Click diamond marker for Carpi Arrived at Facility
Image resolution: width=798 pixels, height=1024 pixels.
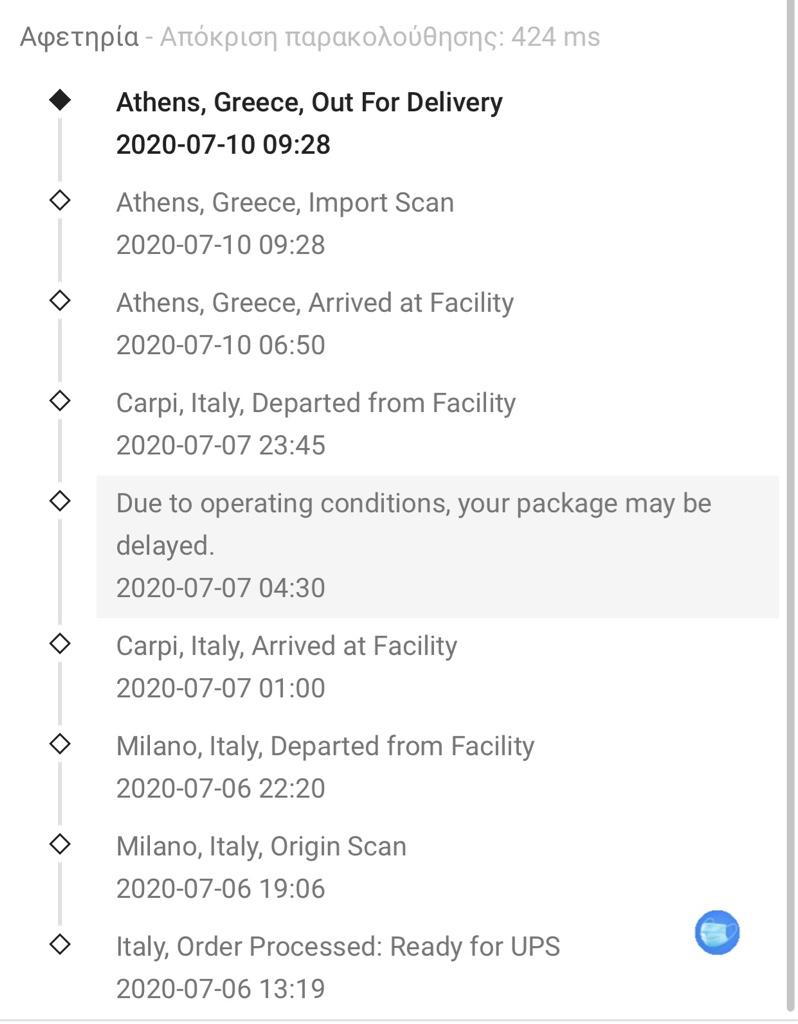(60, 643)
